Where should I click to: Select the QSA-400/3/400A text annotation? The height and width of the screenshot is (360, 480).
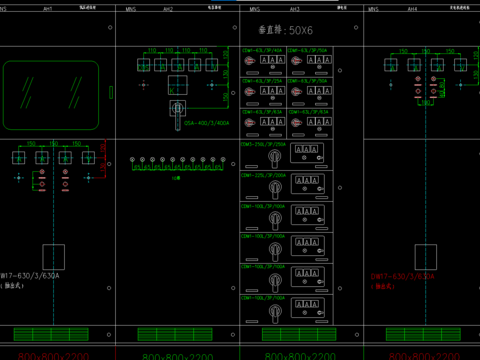(x=207, y=123)
